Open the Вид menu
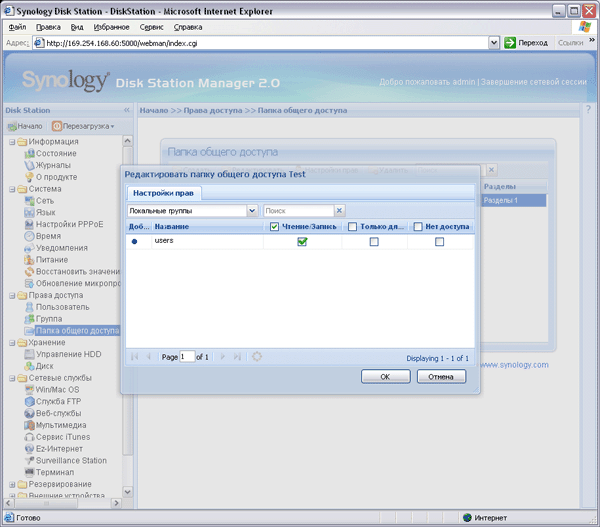600x527 pixels. coord(77,27)
